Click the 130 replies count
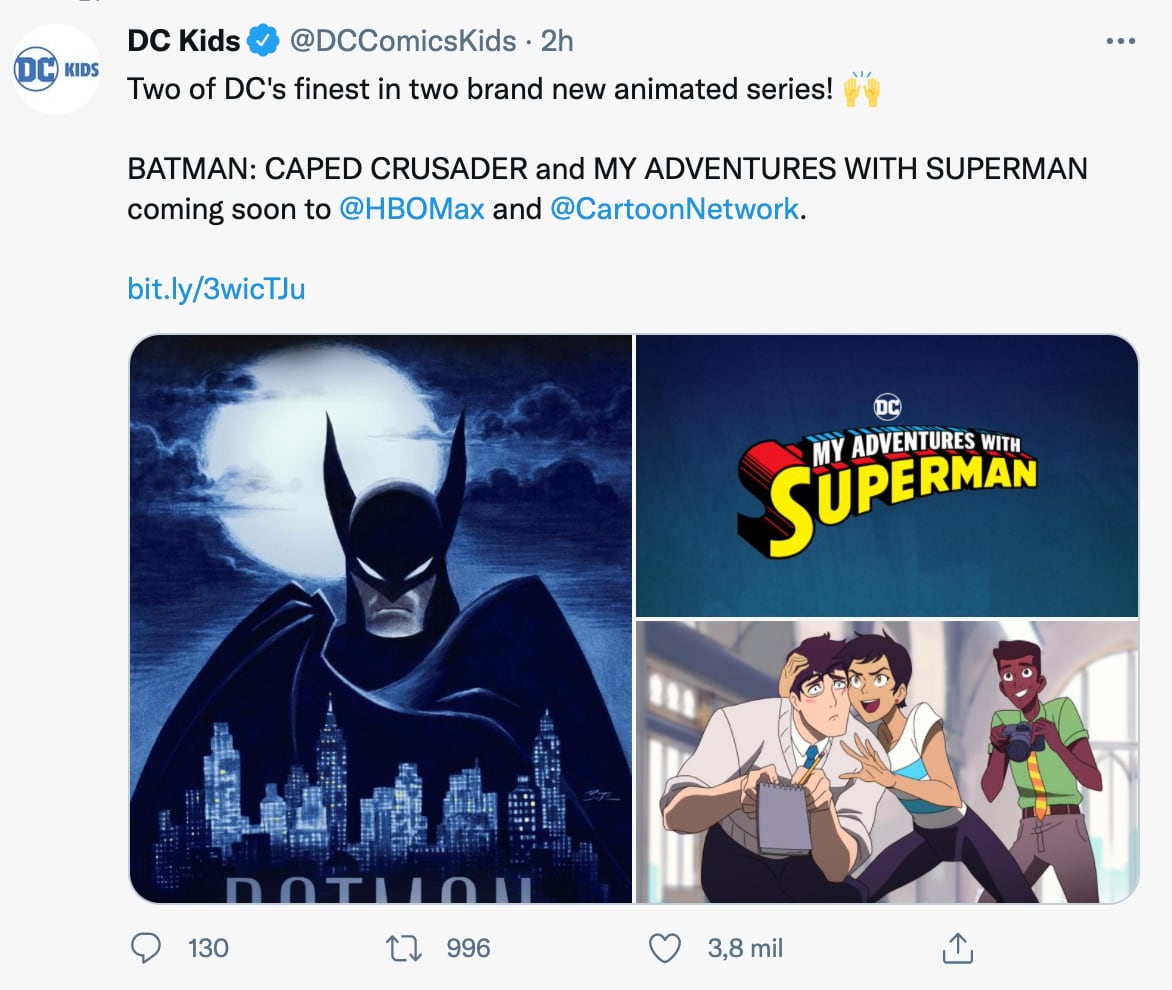The width and height of the screenshot is (1172, 990). tap(208, 948)
